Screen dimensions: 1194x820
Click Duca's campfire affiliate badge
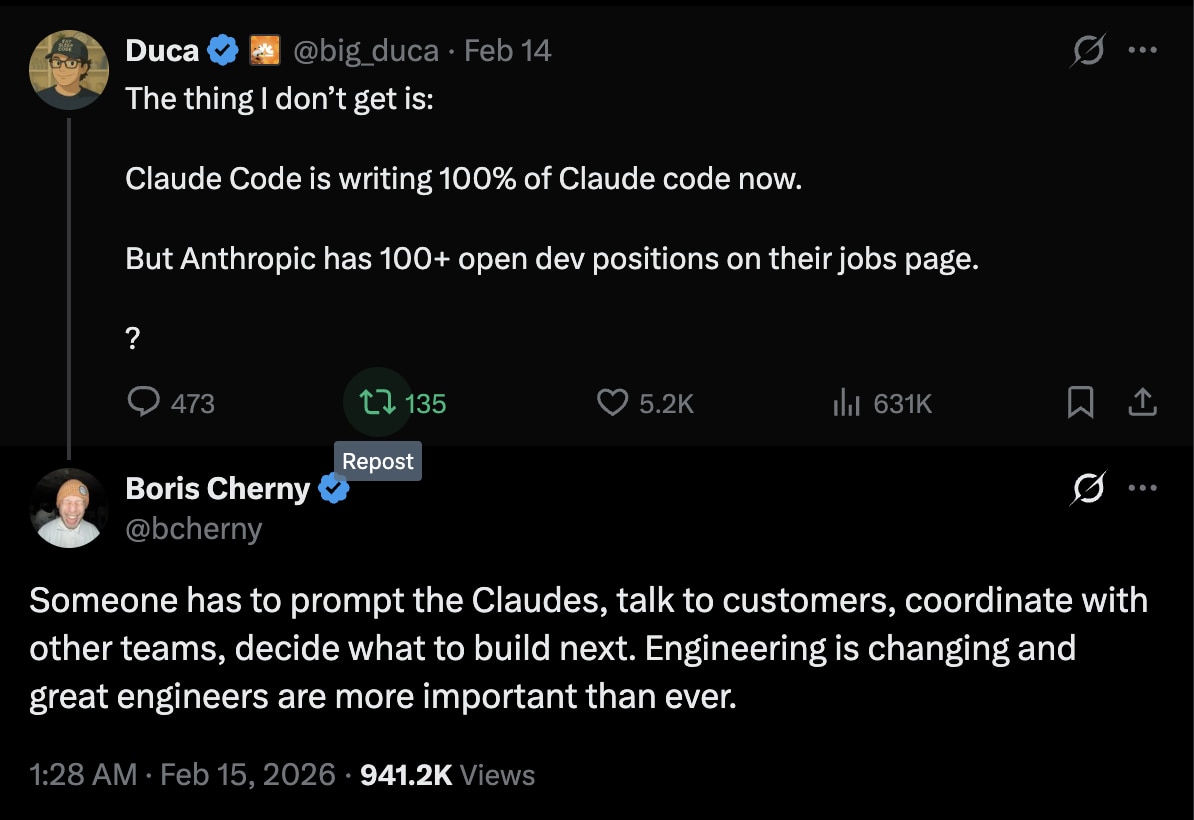click(264, 49)
